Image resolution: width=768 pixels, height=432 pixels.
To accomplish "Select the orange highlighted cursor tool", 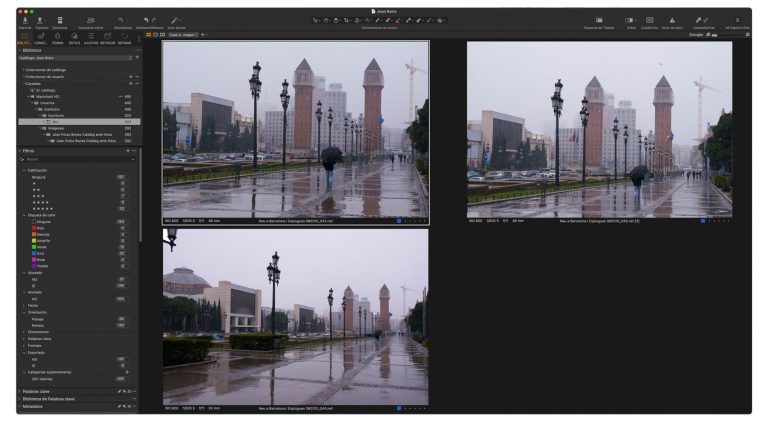I will tap(398, 21).
